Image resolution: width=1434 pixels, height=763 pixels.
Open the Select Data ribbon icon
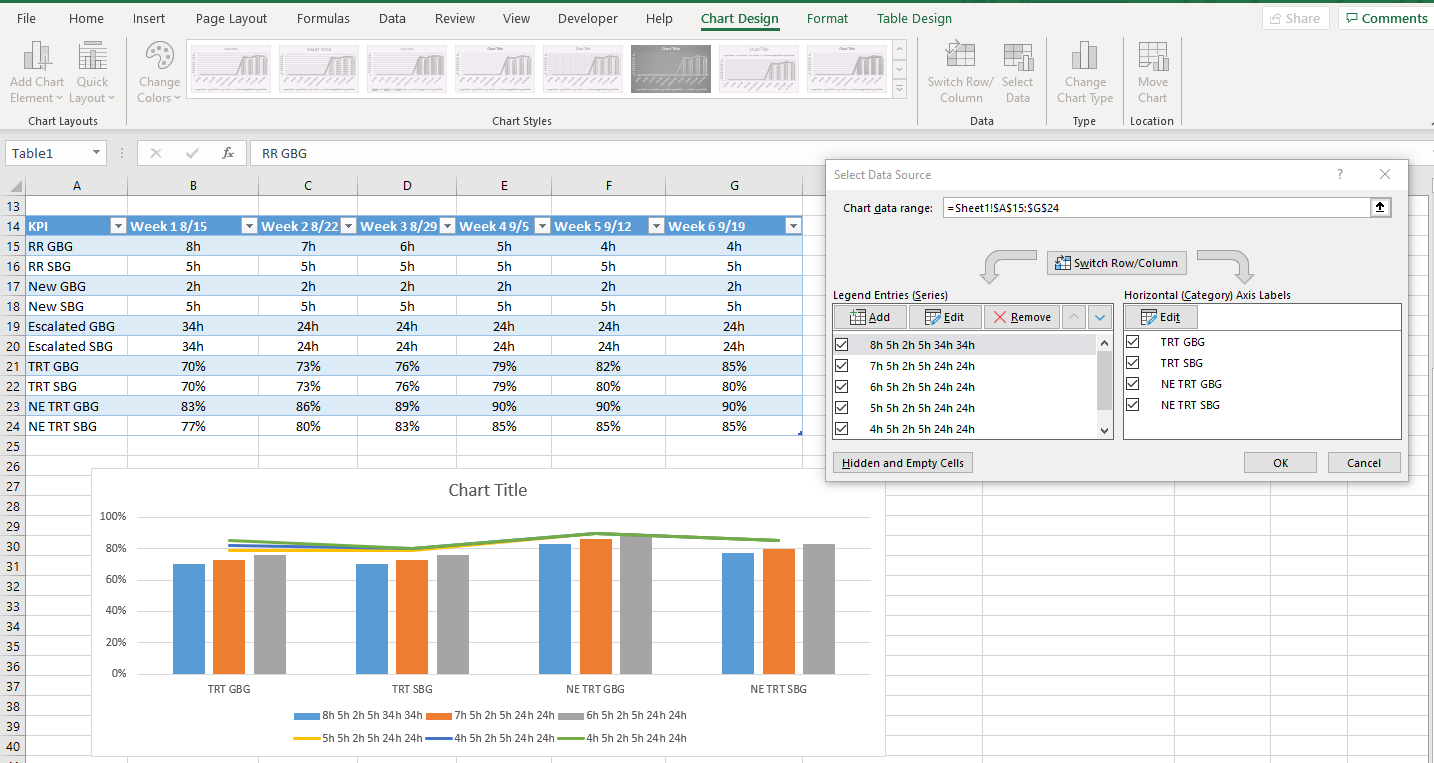pyautogui.click(x=1018, y=70)
